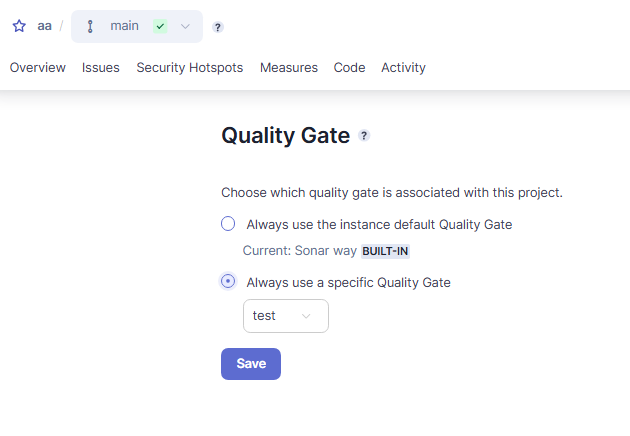Select specific Quality Gate radio button
630x436 pixels.
tap(228, 281)
